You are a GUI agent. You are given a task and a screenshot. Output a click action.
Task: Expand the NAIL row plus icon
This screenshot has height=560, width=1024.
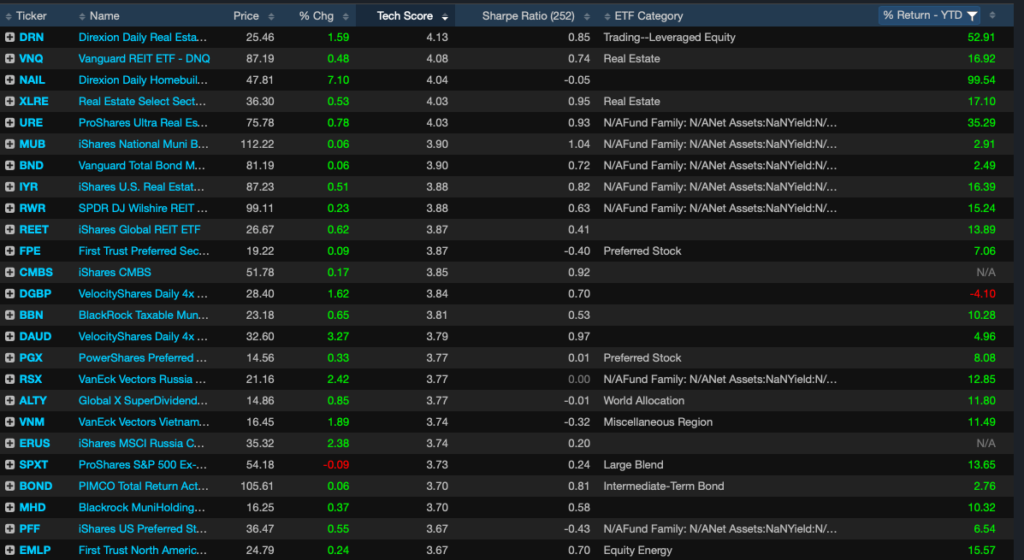pyautogui.click(x=10, y=80)
